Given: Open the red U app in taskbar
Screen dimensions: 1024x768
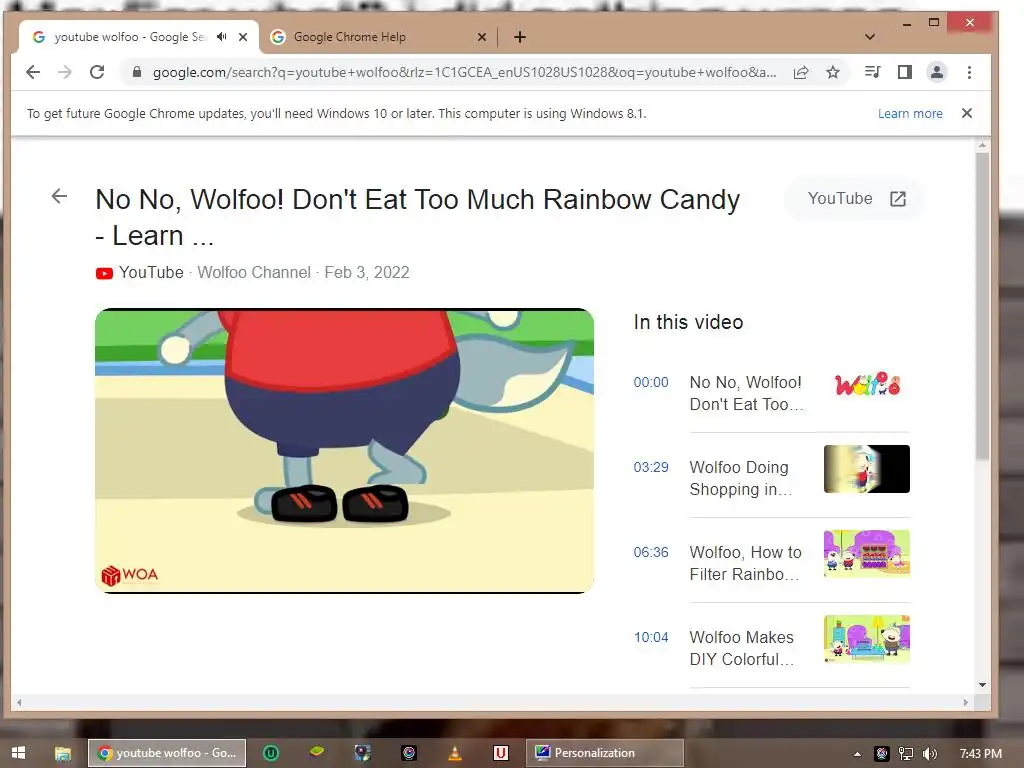Looking at the screenshot, I should tap(501, 753).
